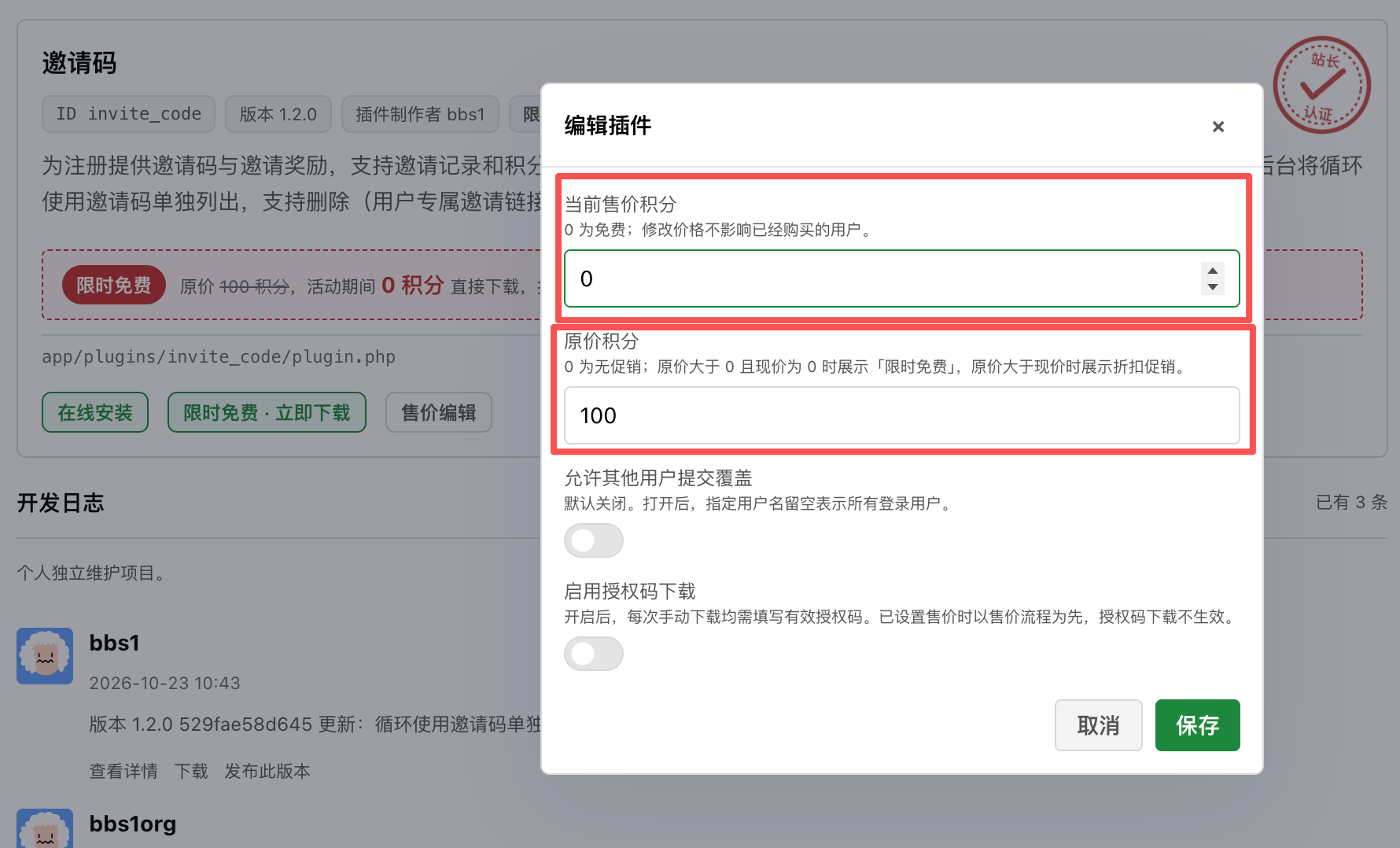1400x848 pixels.
Task: Increase 当前售价积分 with the up arrow
Action: [x=1213, y=271]
